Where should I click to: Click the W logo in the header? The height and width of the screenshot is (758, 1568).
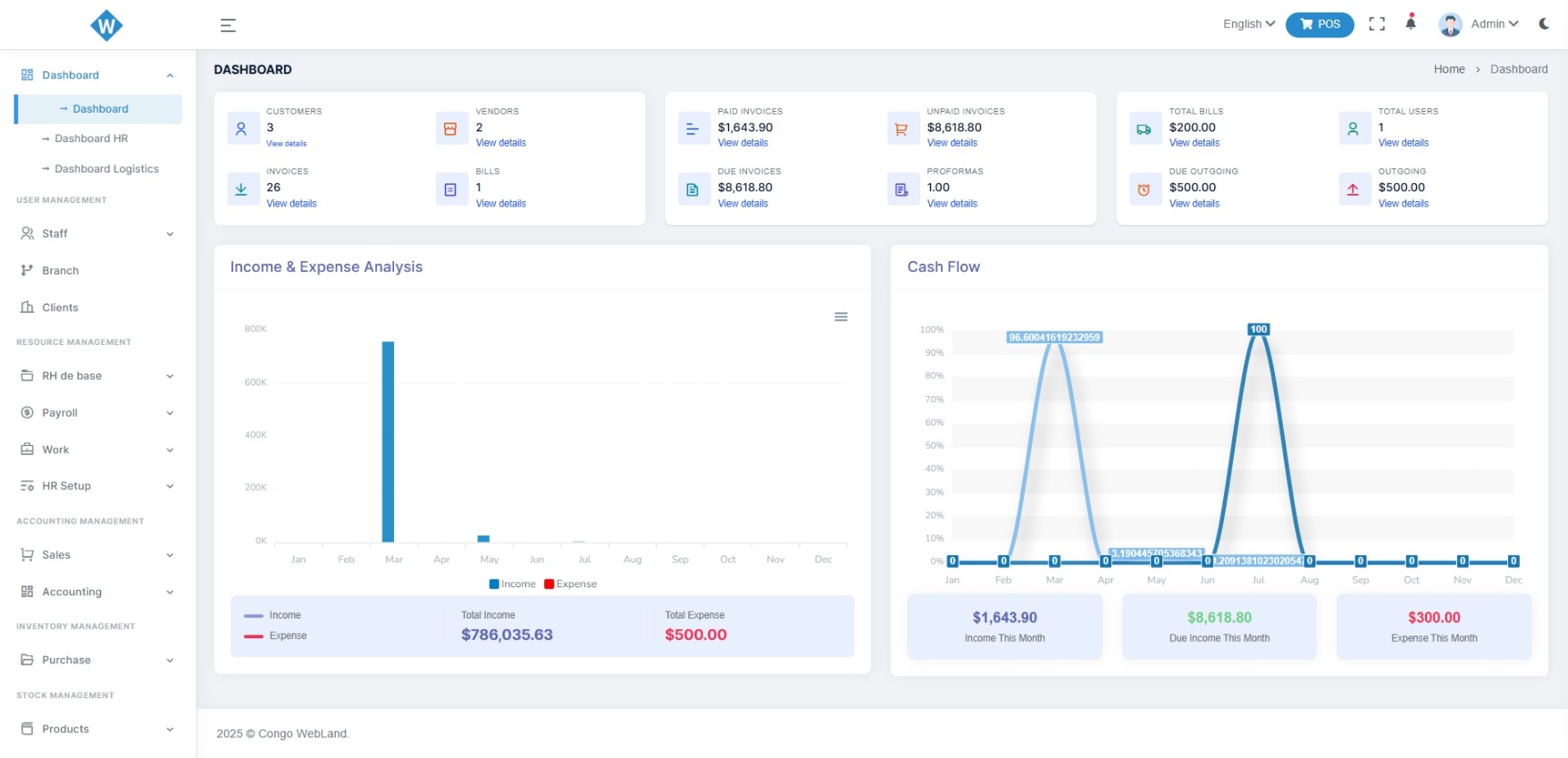click(106, 25)
